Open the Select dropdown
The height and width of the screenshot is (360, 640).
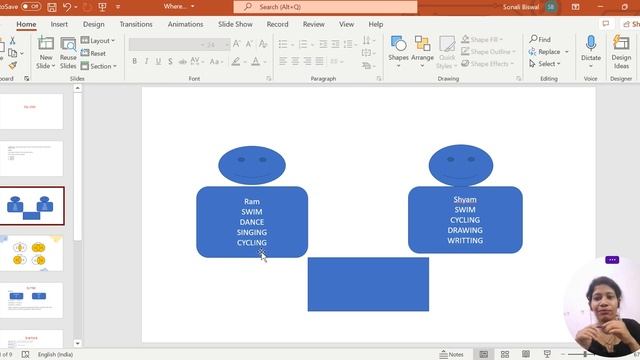coord(545,64)
